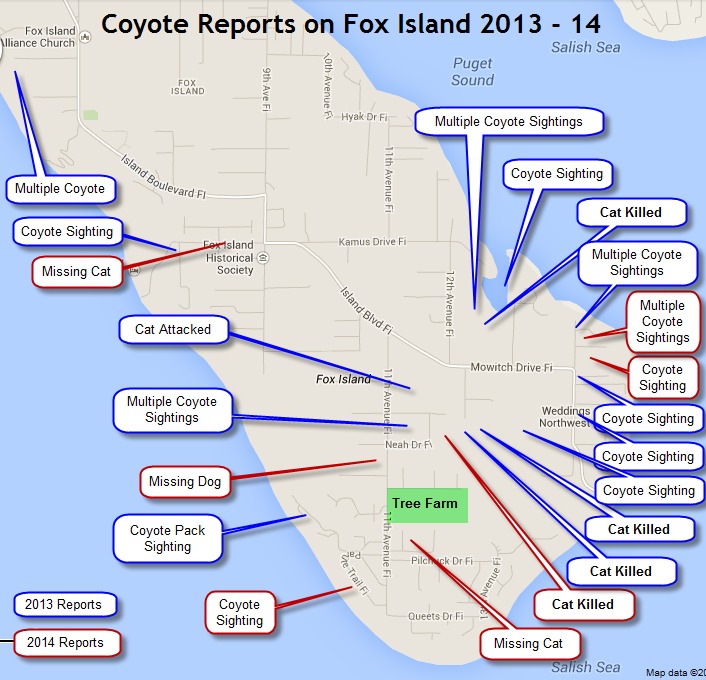The image size is (706, 680).
Task: Click the Fox Island Alliance Church label
Action: [x=38, y=36]
